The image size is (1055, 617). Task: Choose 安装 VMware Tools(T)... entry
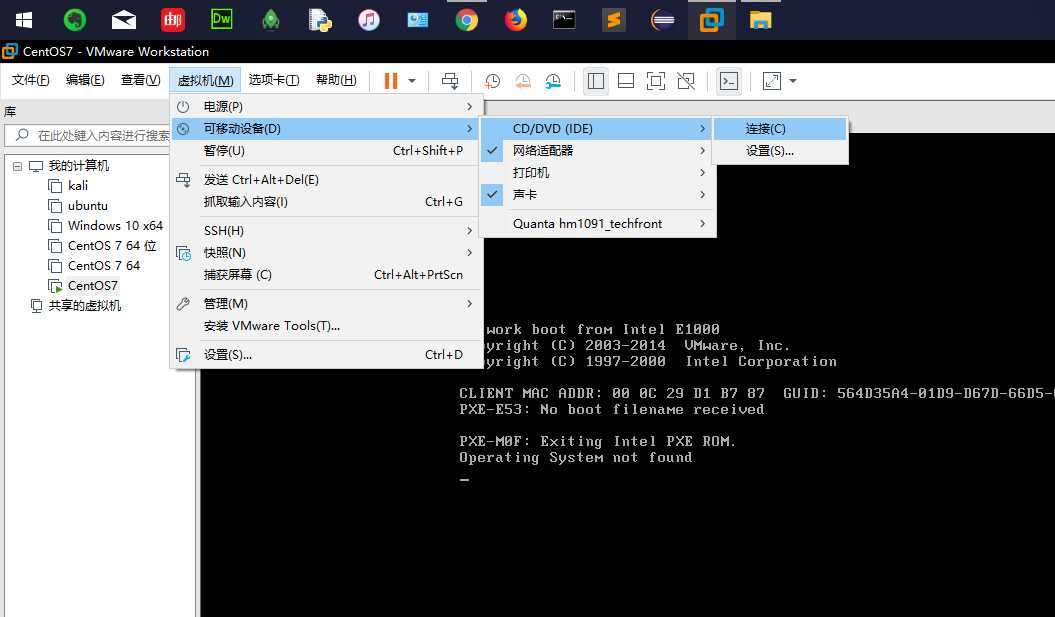(326, 326)
